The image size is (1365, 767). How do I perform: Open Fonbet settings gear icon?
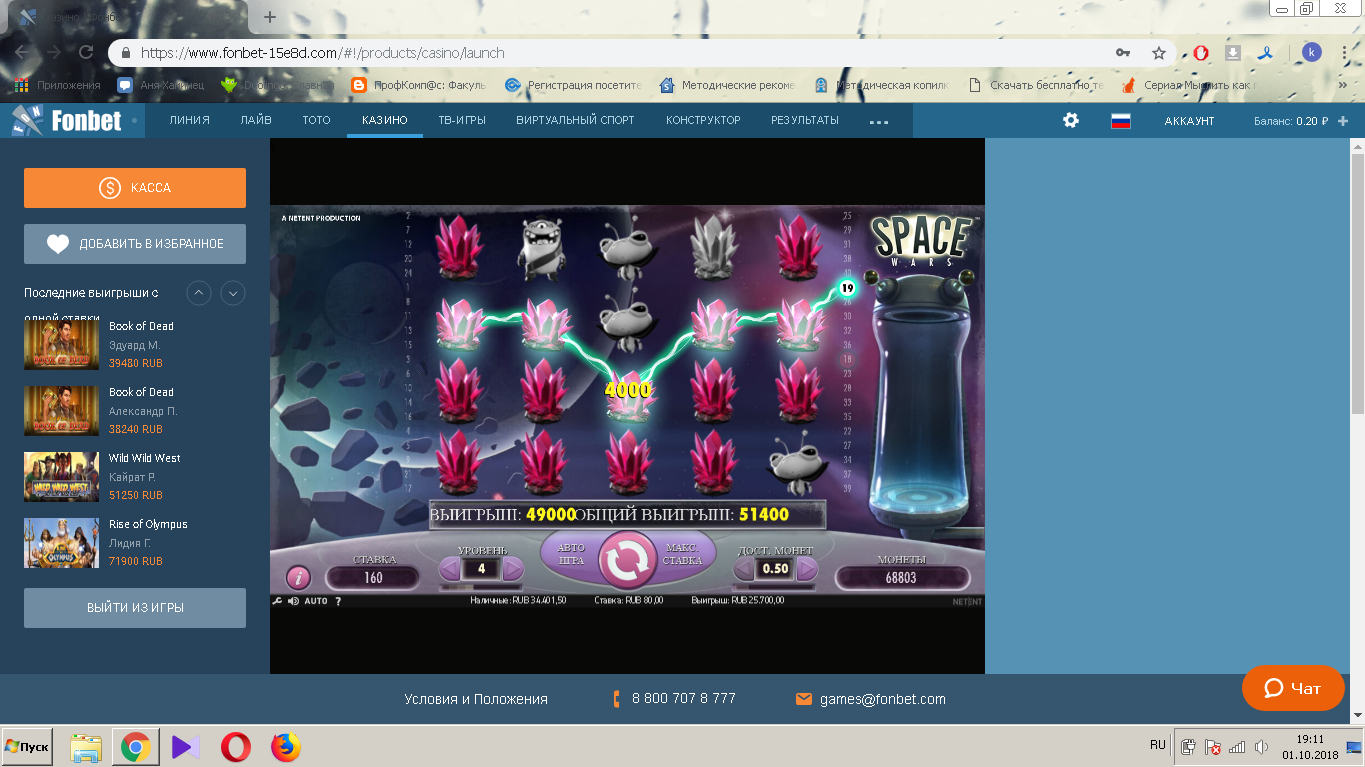[x=1071, y=120]
